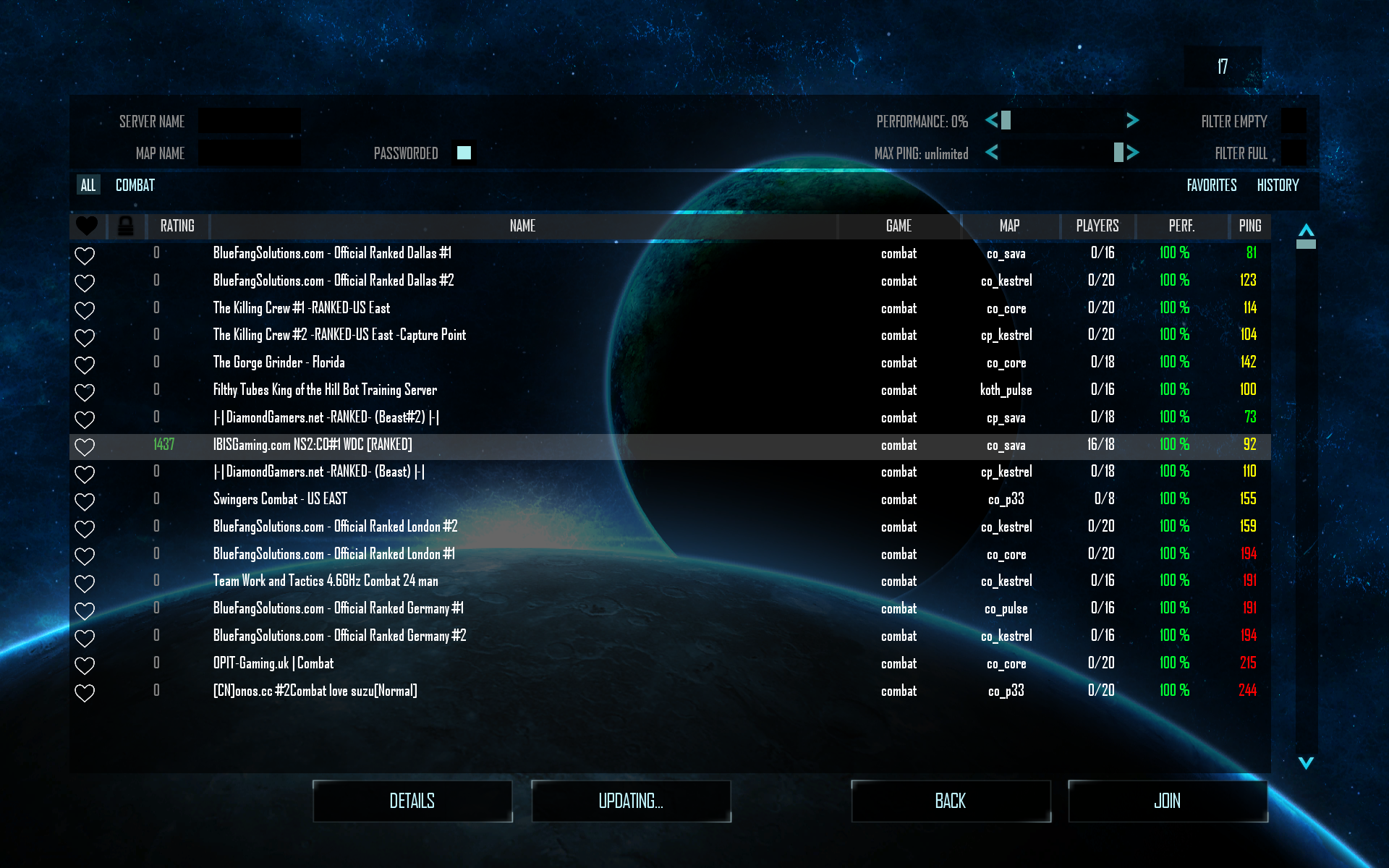Click the 1437 rating value

tap(164, 444)
